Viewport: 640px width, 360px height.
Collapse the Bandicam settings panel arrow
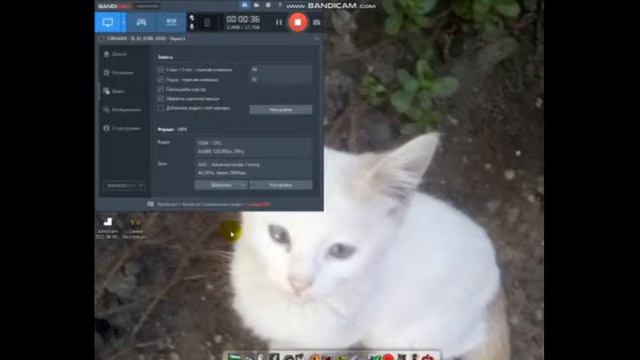(317, 38)
